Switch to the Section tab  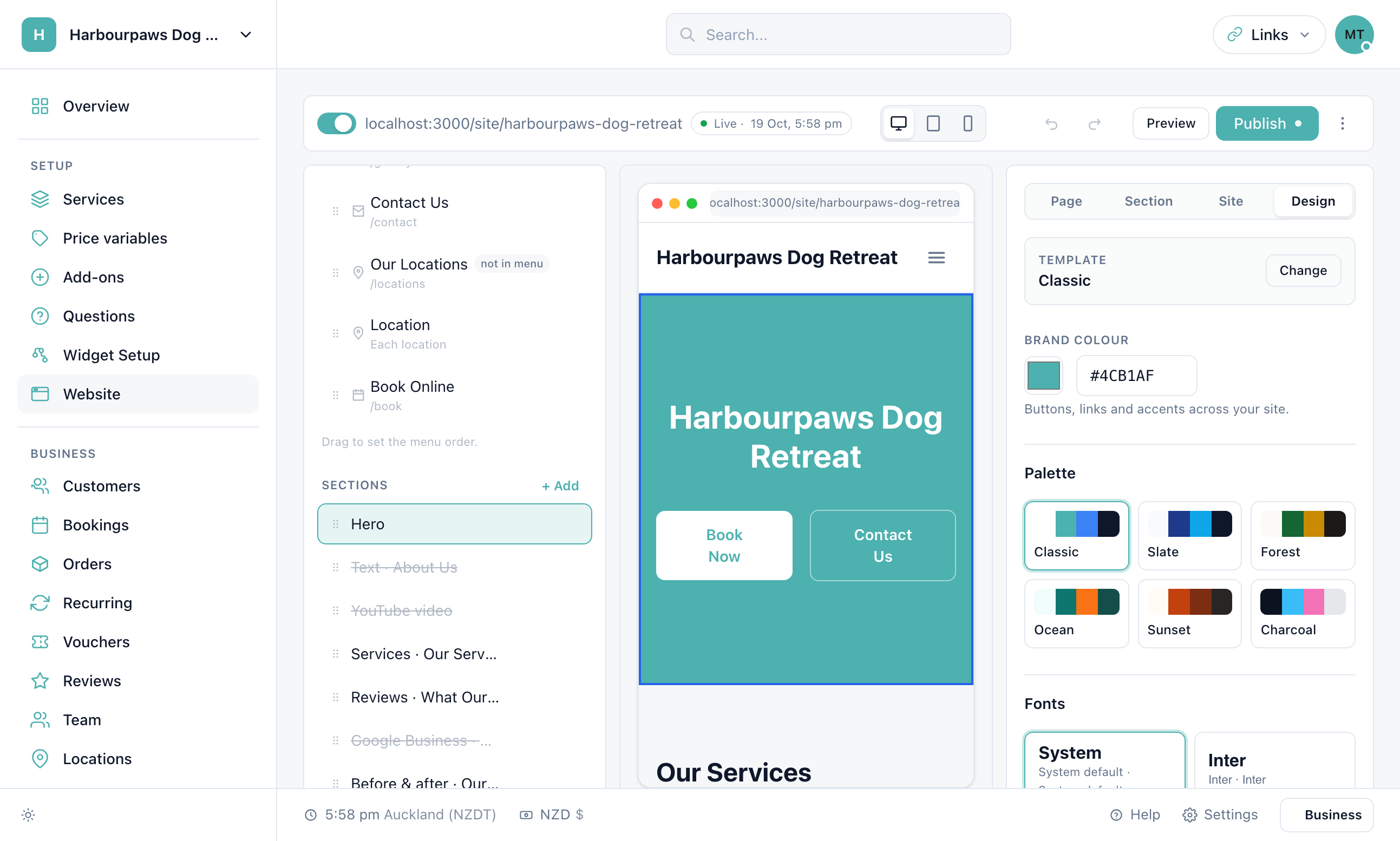click(1148, 201)
